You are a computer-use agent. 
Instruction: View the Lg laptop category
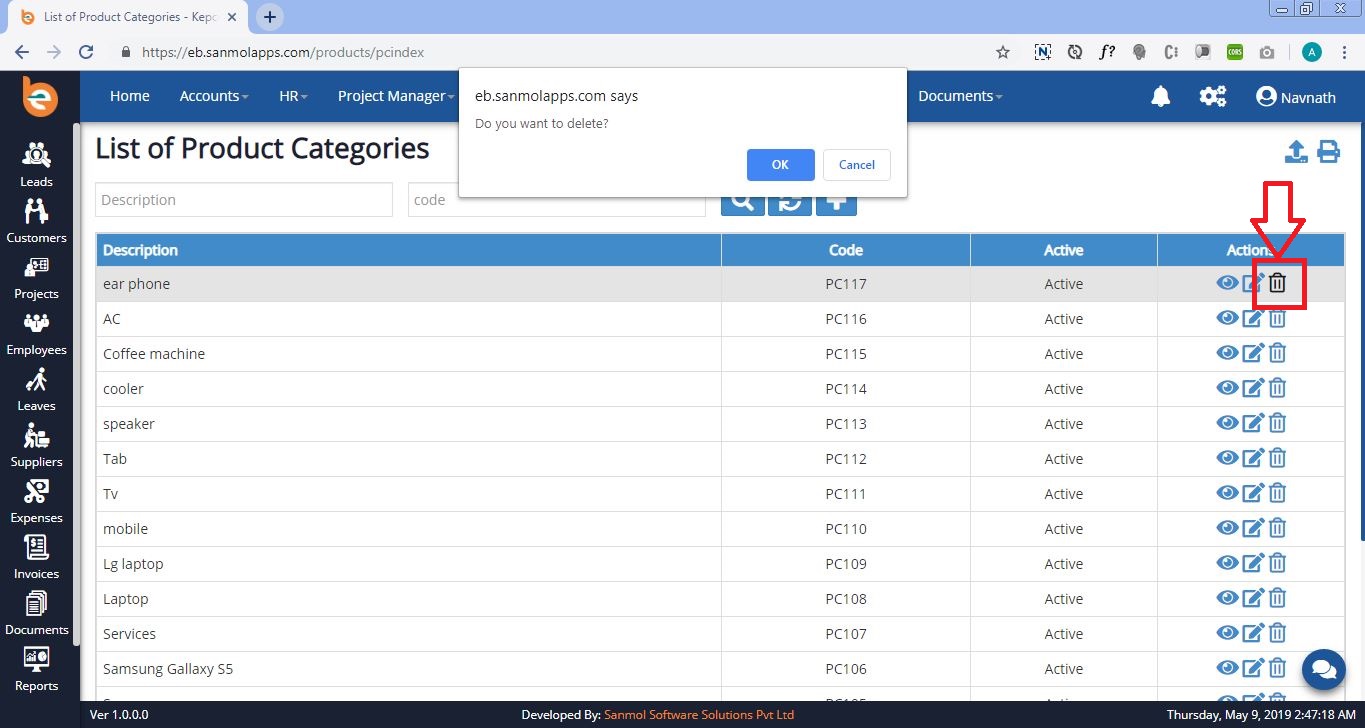click(x=1227, y=563)
